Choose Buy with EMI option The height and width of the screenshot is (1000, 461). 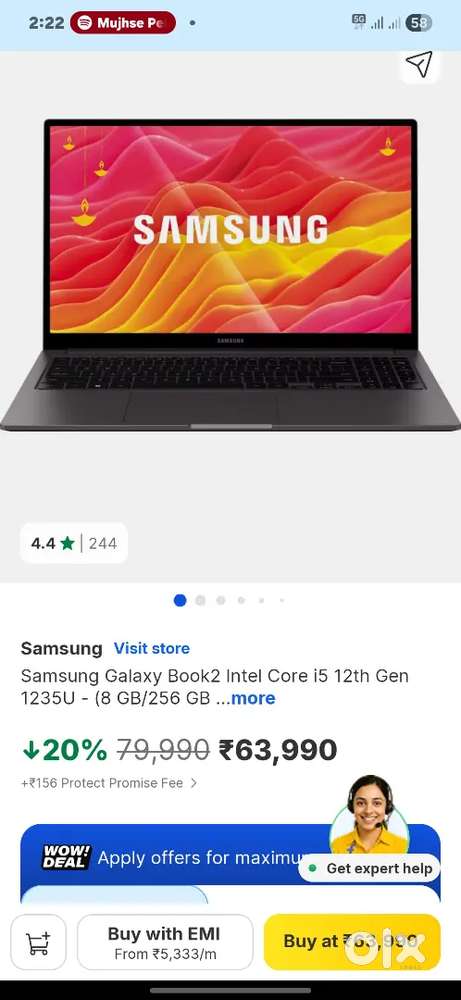[x=165, y=943]
